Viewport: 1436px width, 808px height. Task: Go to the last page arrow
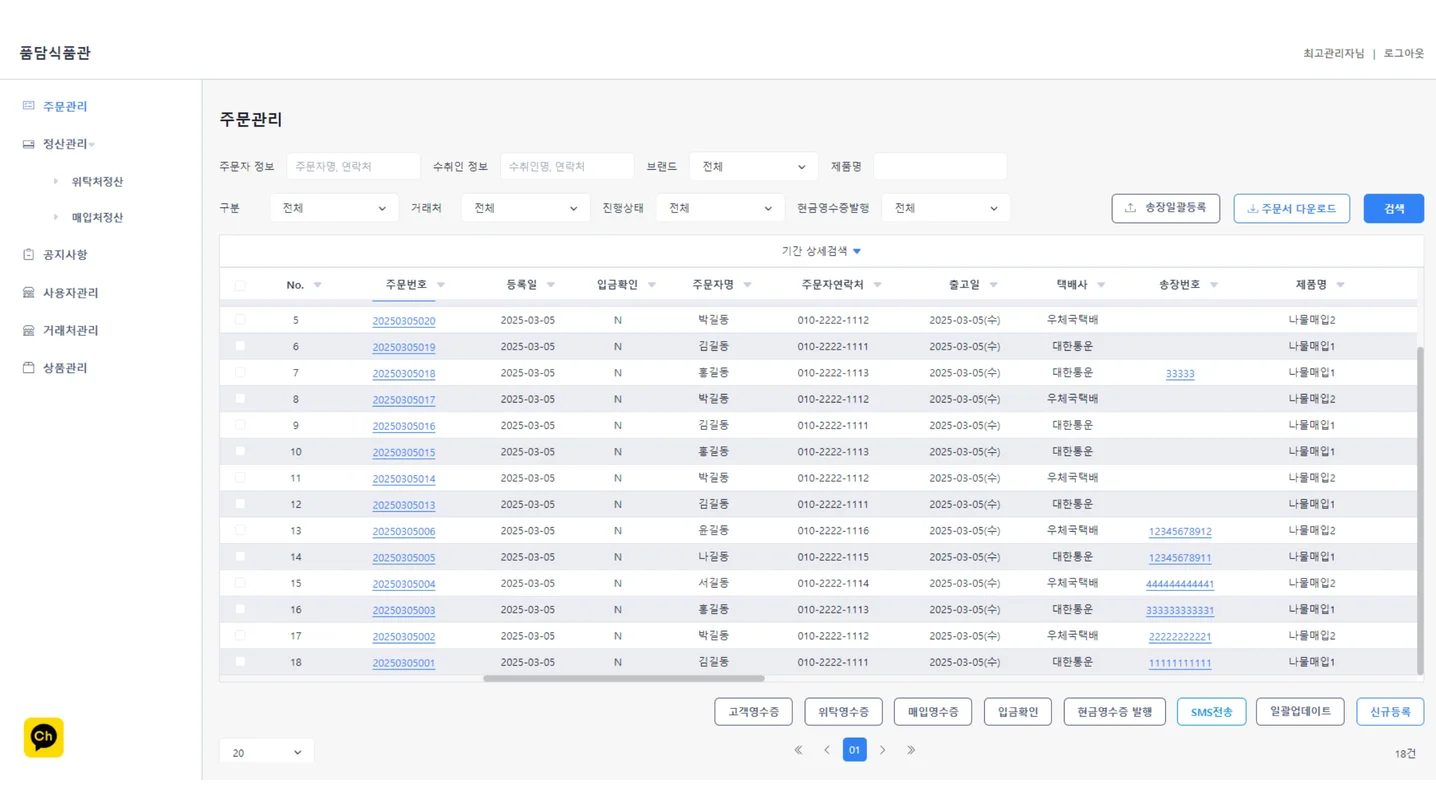(x=911, y=750)
